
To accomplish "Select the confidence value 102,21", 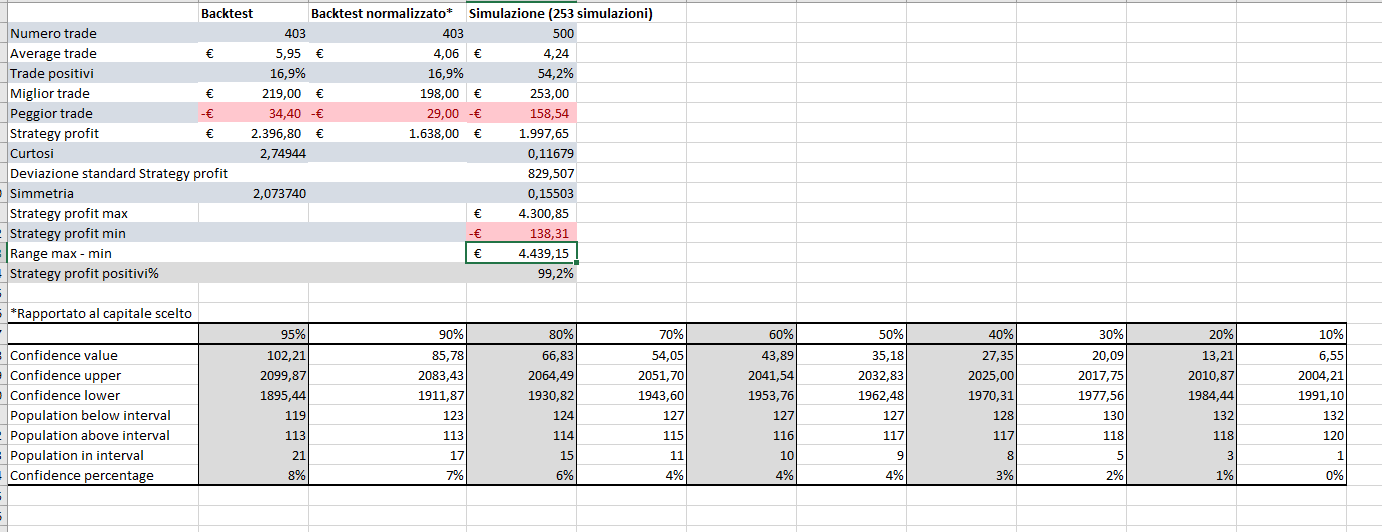I will (x=254, y=355).
